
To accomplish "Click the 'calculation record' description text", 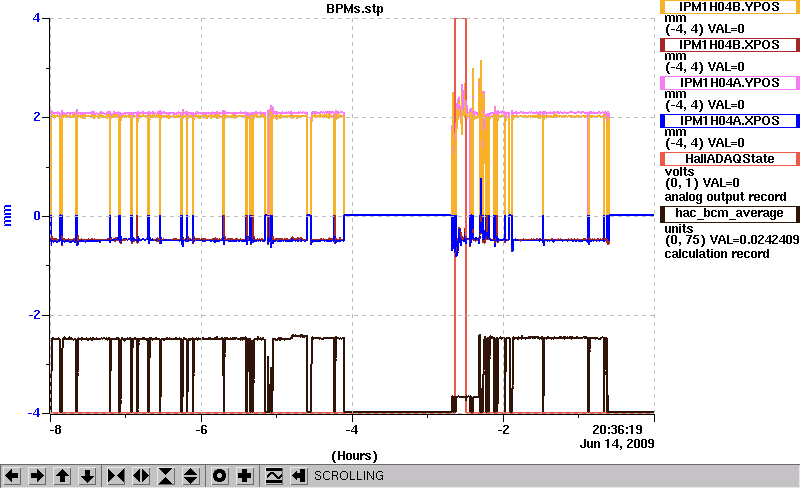I will click(x=717, y=254).
